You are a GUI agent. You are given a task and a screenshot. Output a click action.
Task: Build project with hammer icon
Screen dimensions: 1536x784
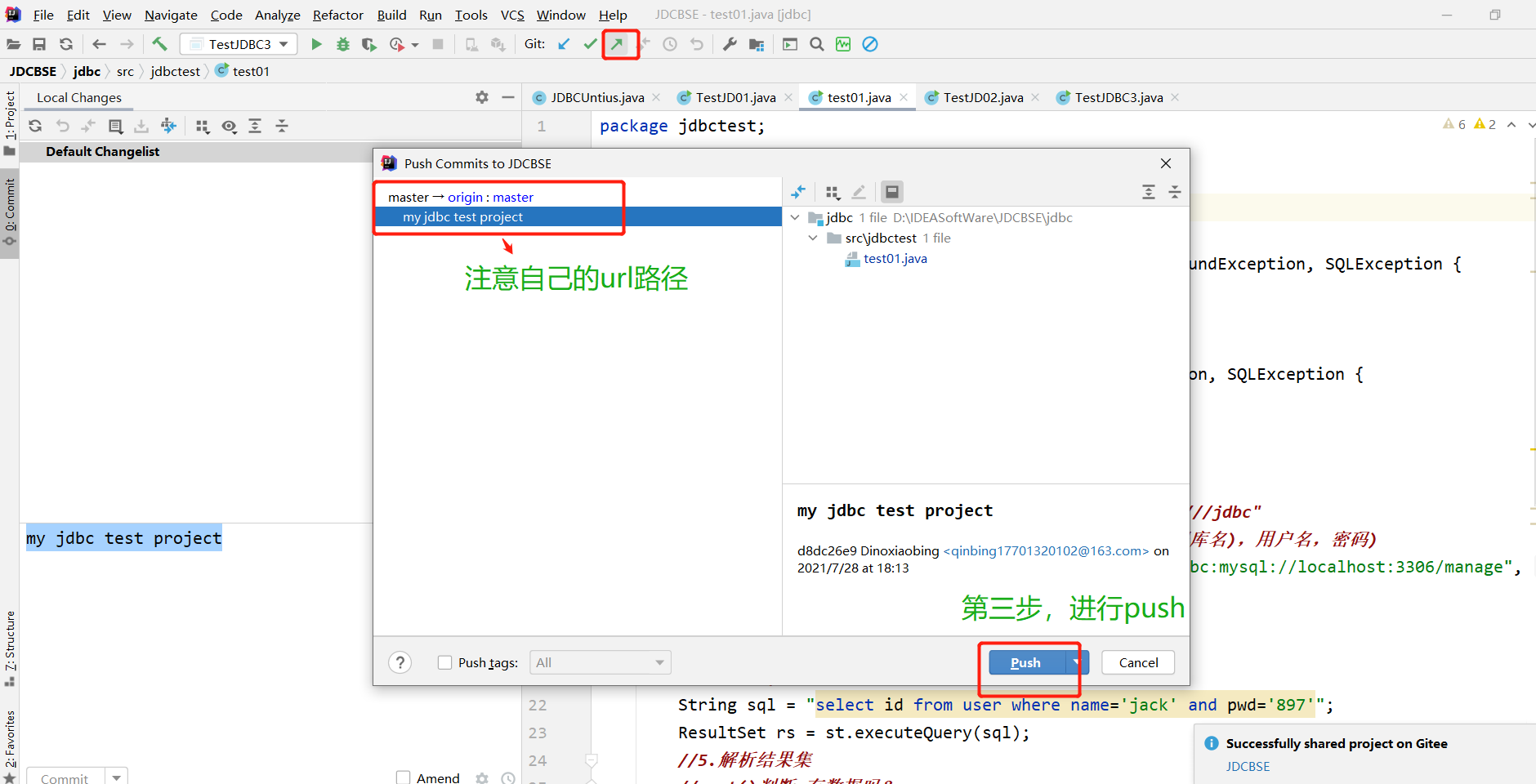click(x=159, y=44)
